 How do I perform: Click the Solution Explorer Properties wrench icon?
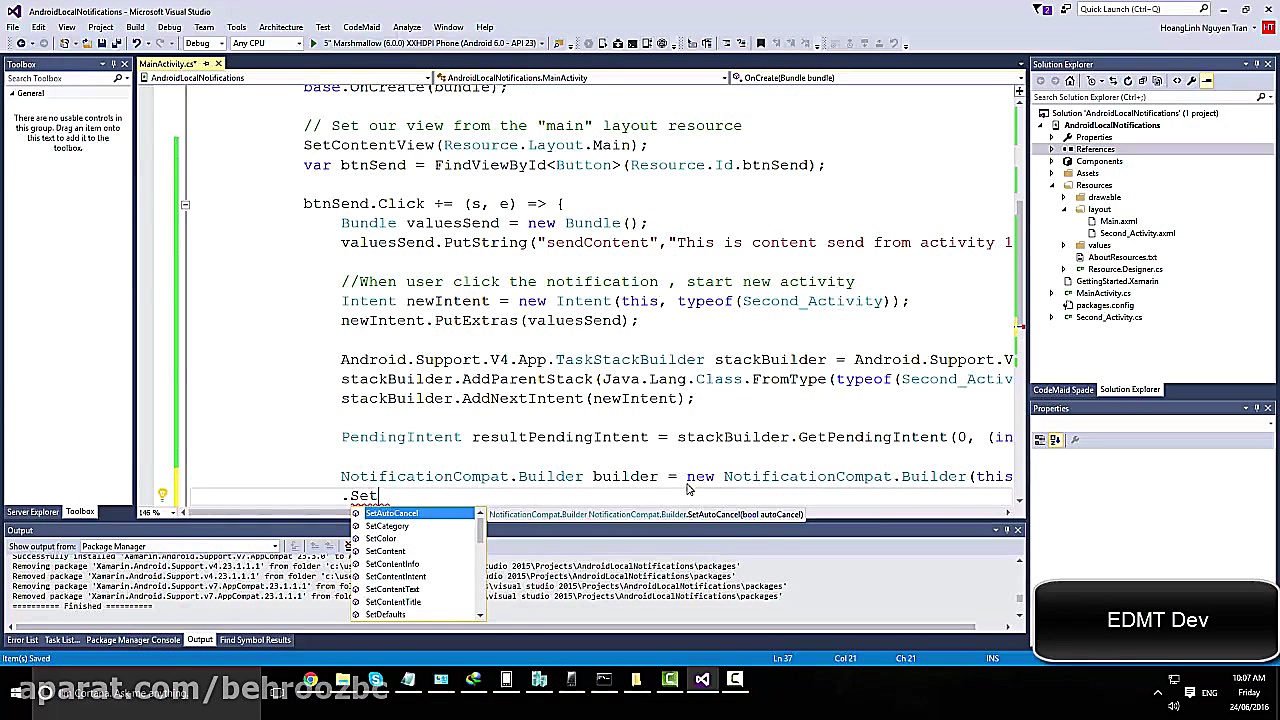(x=1192, y=81)
